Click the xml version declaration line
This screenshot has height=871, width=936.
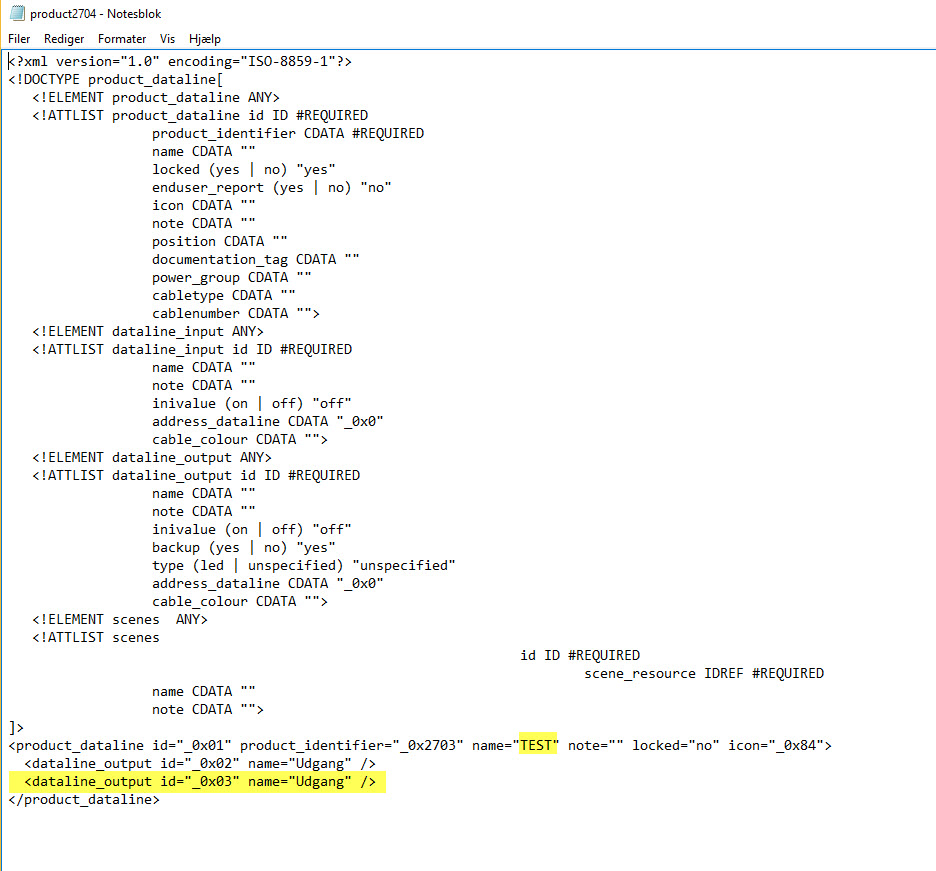coord(180,61)
